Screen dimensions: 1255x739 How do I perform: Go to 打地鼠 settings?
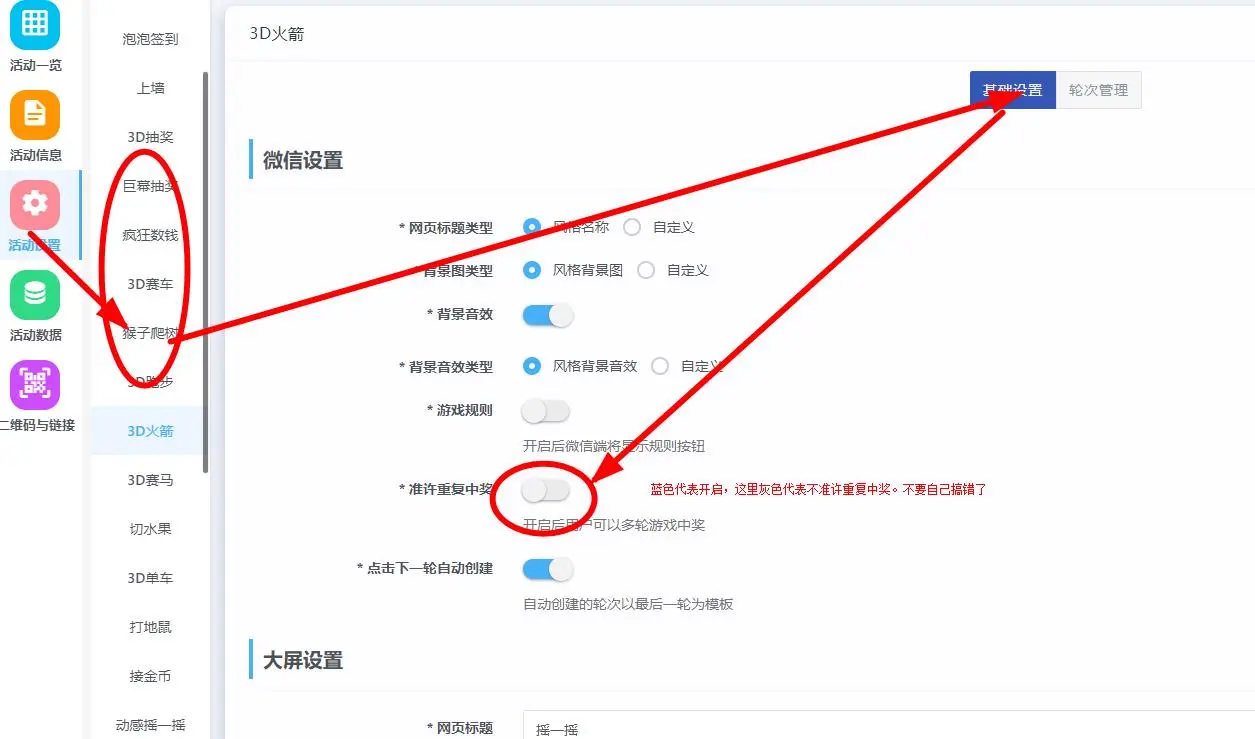coord(150,627)
